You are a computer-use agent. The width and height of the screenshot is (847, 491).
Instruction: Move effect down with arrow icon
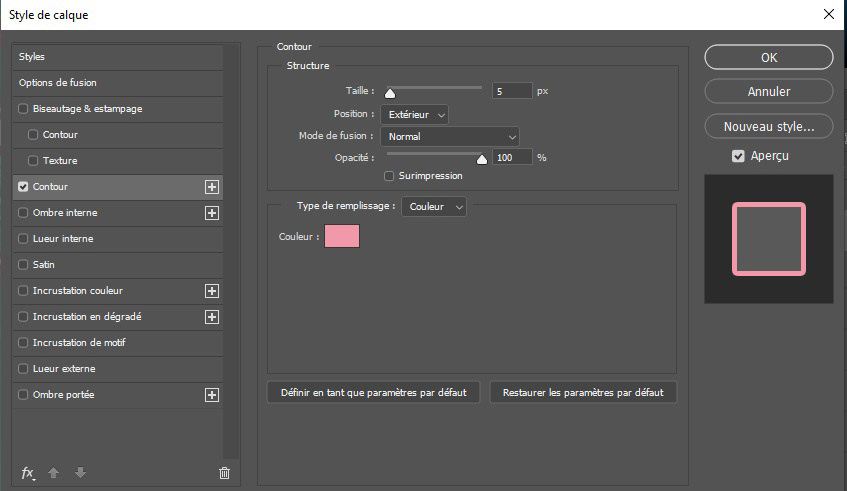click(x=80, y=473)
